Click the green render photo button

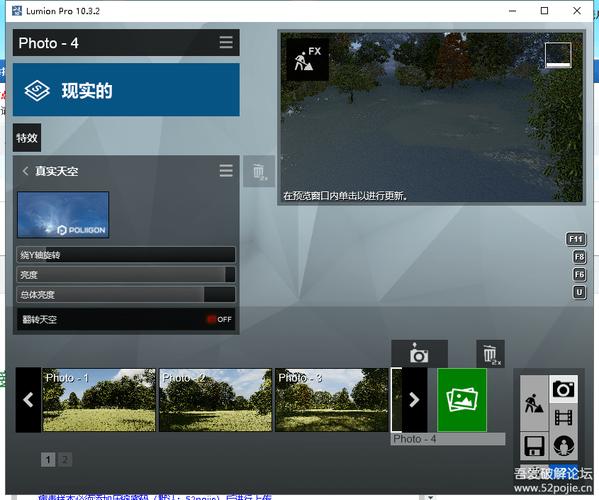pyautogui.click(x=462, y=400)
